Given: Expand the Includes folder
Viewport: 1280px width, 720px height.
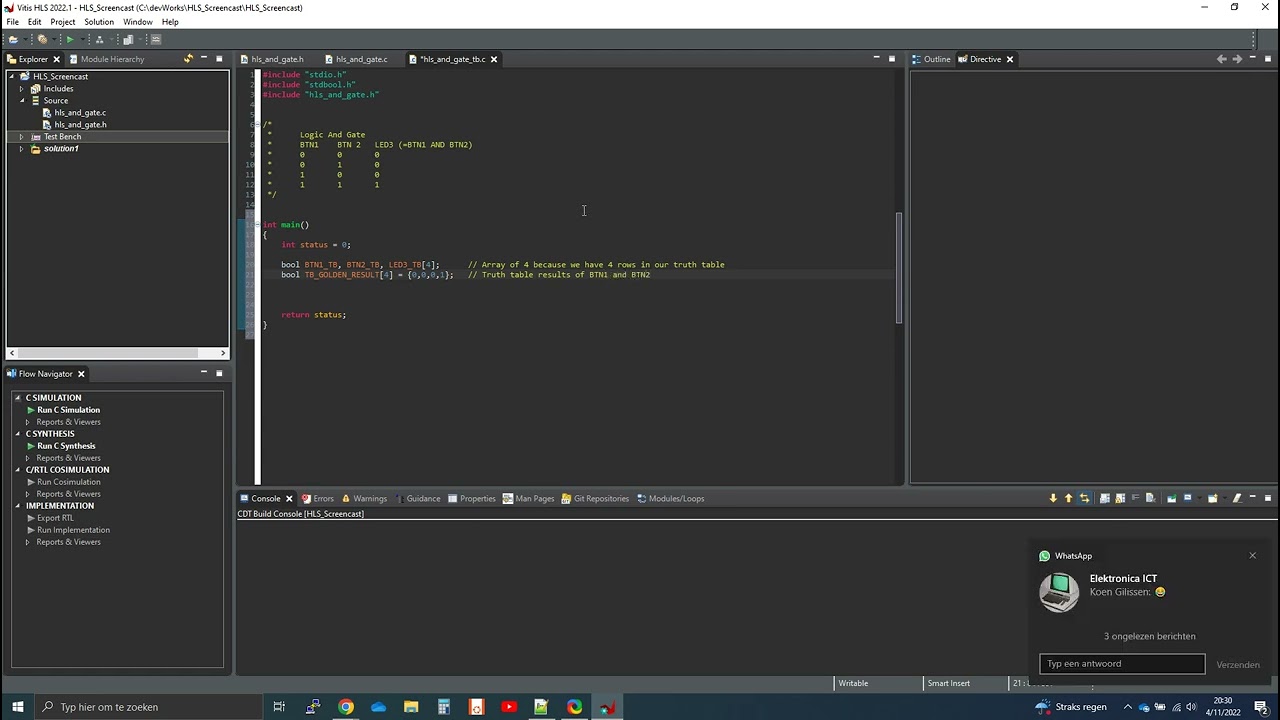Looking at the screenshot, I should [x=21, y=89].
